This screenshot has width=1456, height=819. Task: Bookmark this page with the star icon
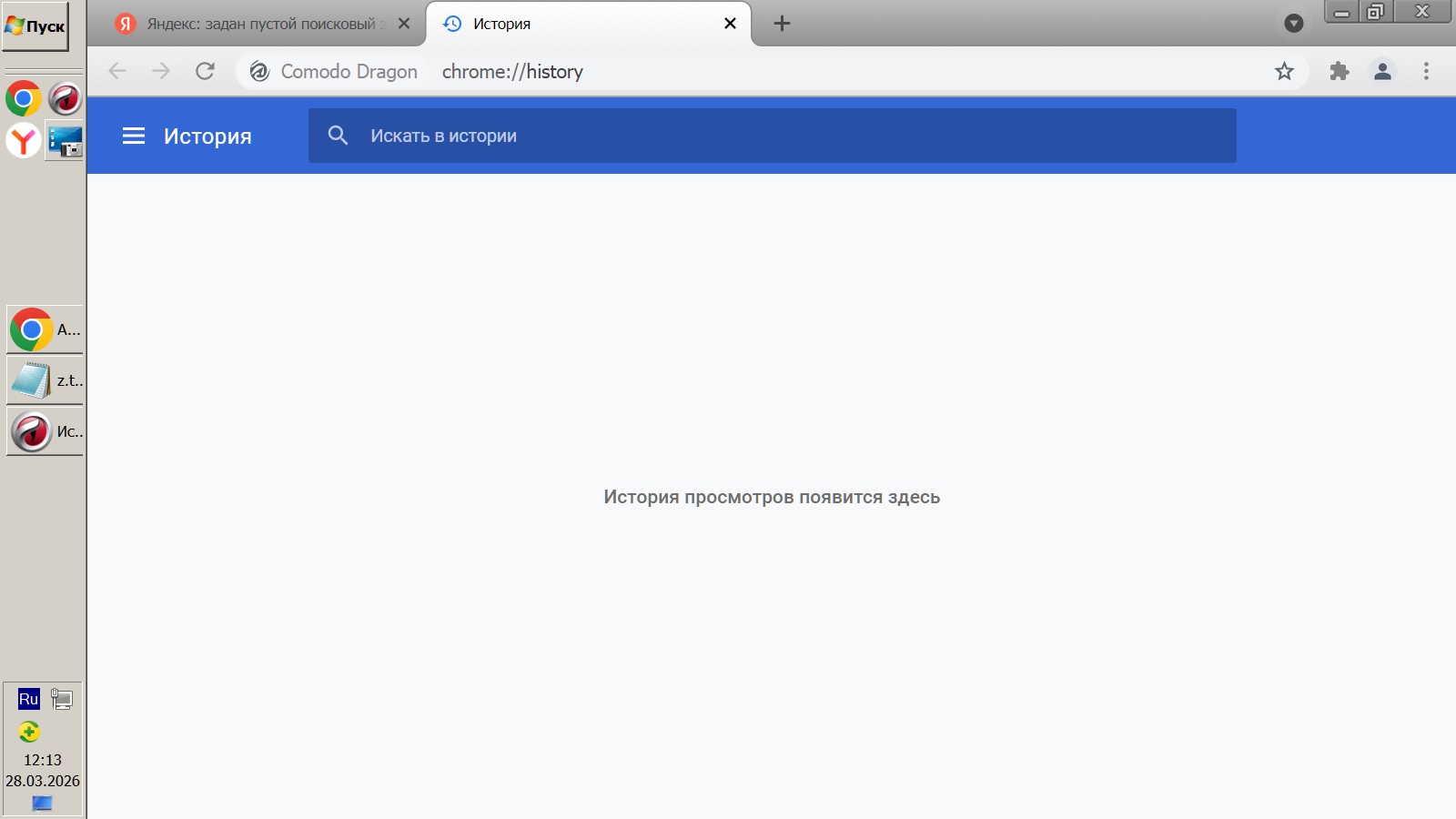(1284, 71)
